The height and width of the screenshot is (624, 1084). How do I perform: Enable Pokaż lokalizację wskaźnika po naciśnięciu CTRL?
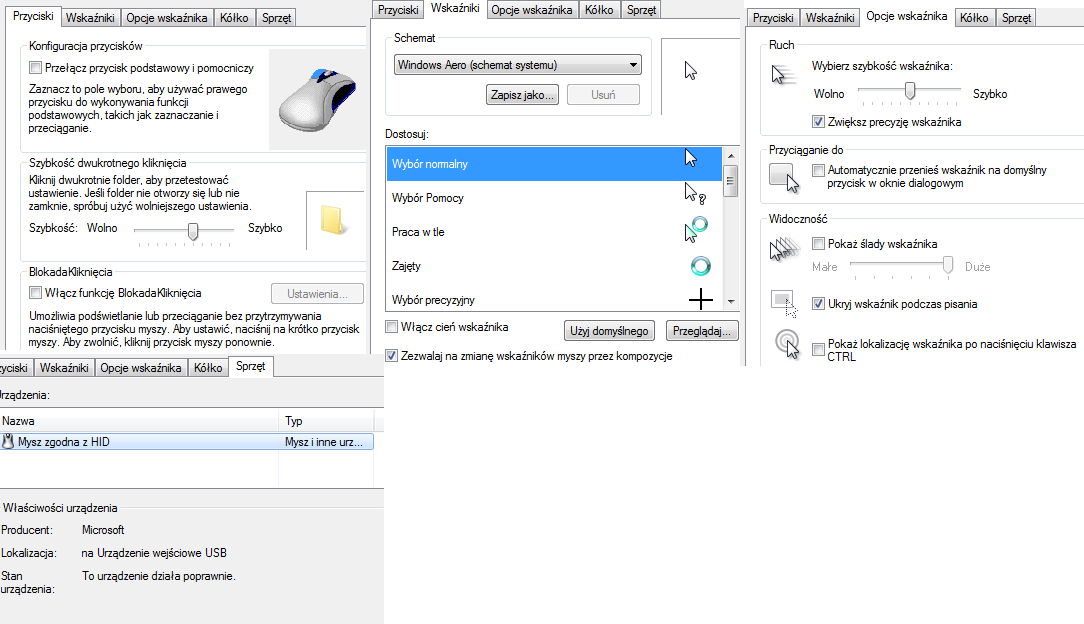tap(819, 349)
